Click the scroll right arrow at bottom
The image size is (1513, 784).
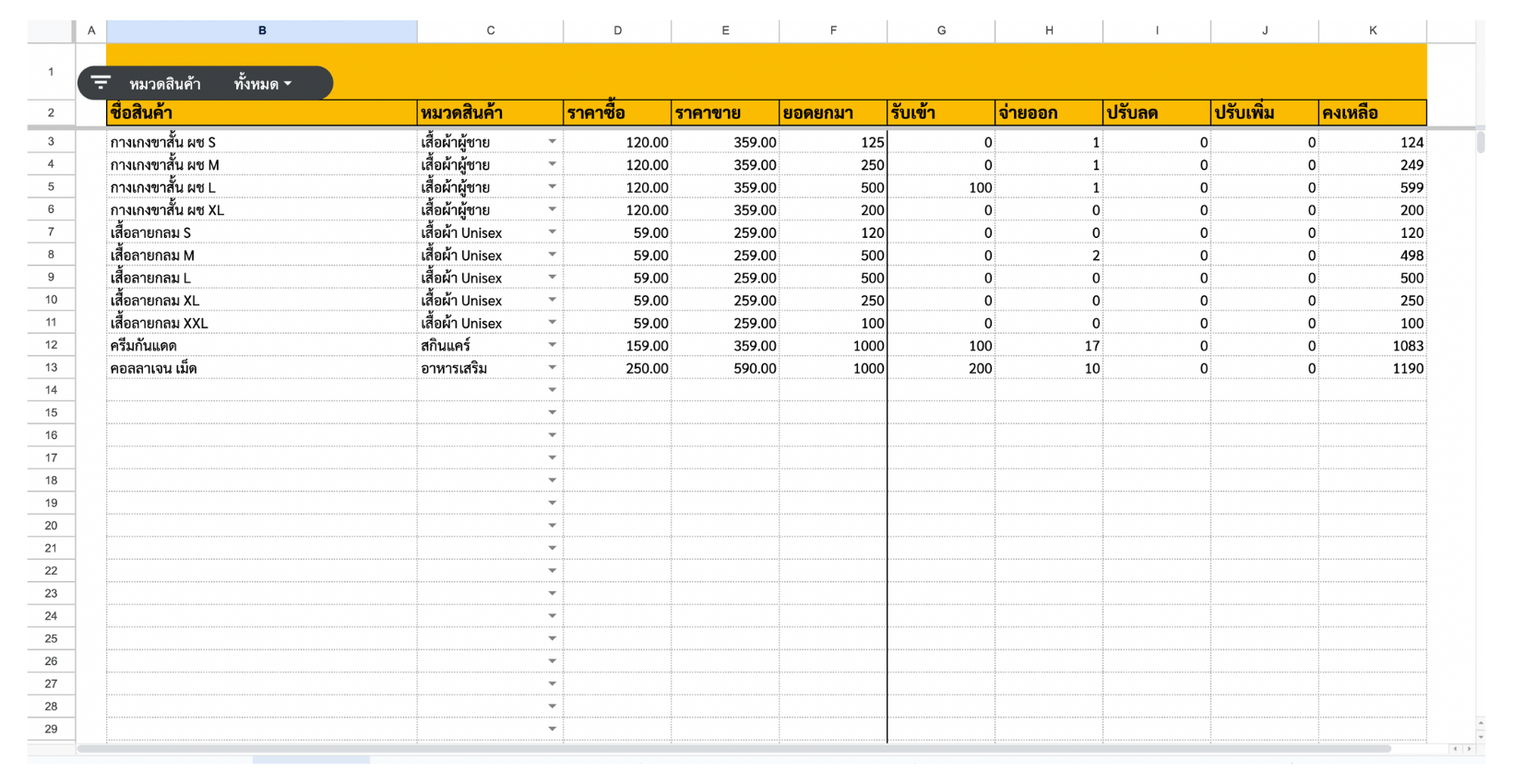[1470, 749]
